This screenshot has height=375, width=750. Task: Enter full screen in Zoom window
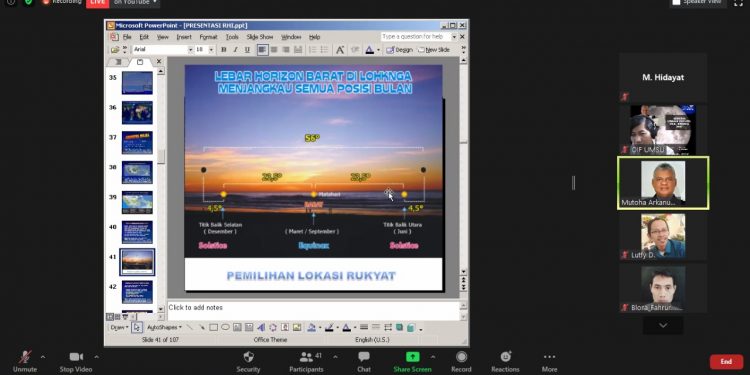point(738,2)
